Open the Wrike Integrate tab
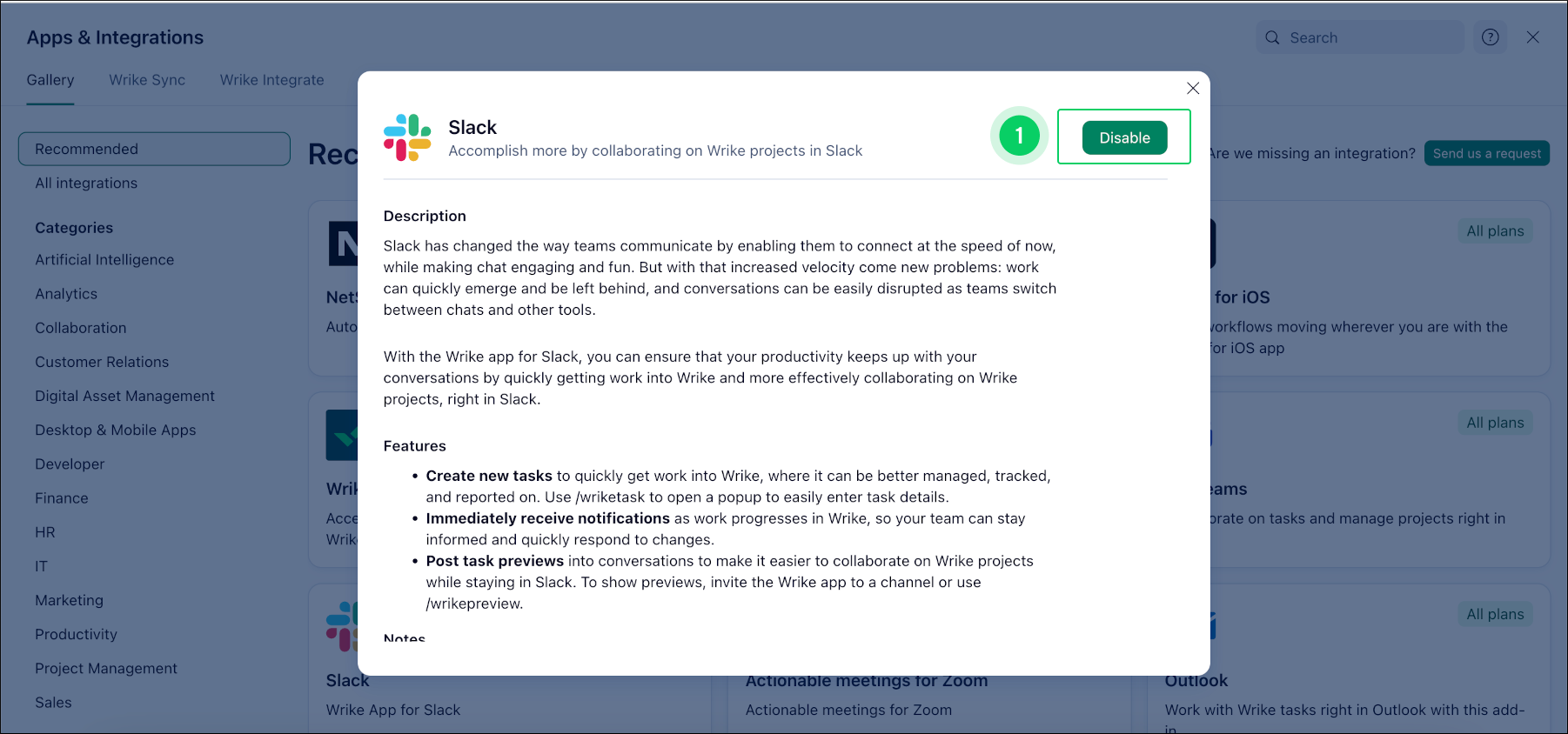Screen dimensions: 1568x734 [x=272, y=80]
